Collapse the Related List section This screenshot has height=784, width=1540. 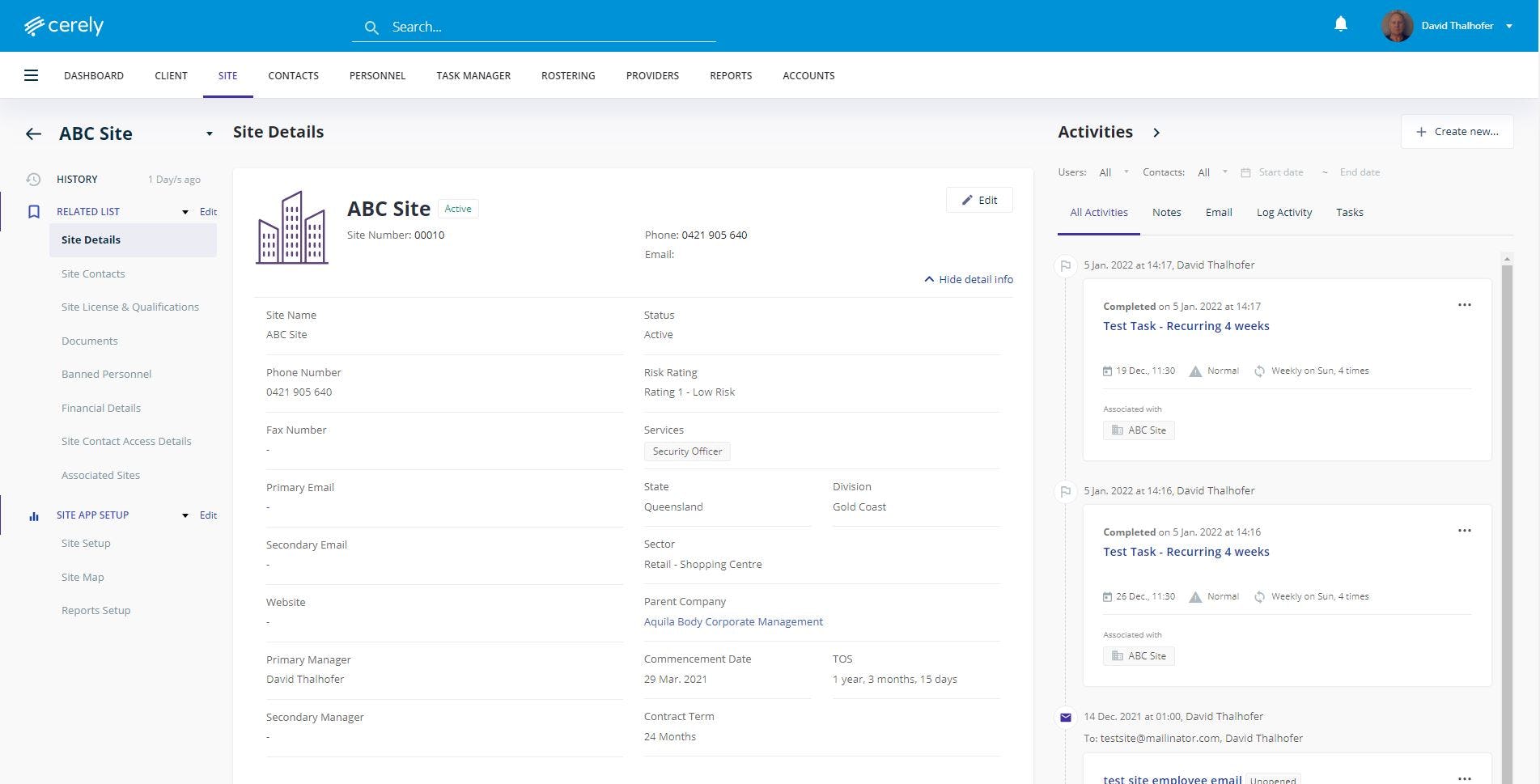[x=185, y=211]
